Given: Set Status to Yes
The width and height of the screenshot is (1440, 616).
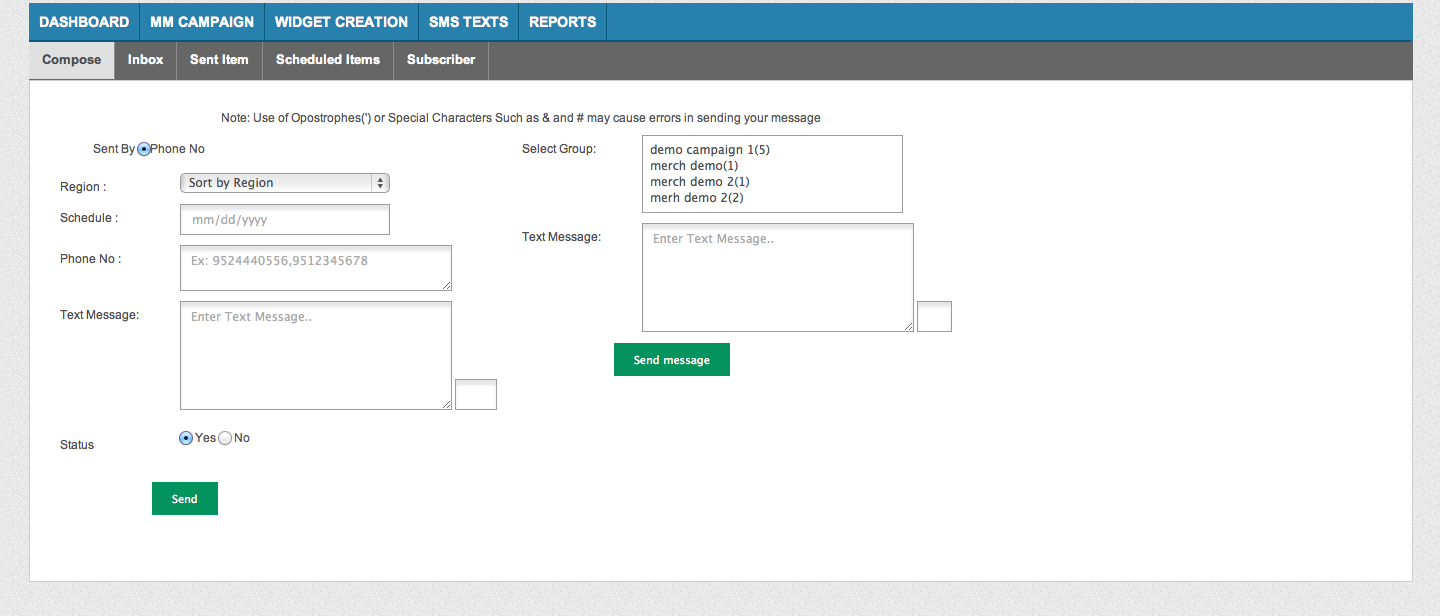Looking at the screenshot, I should (186, 438).
